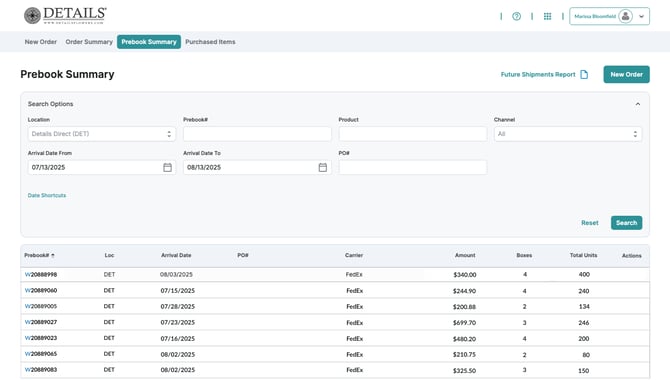Click the total units value 134
Image resolution: width=670 pixels, height=380 pixels.
(584, 306)
